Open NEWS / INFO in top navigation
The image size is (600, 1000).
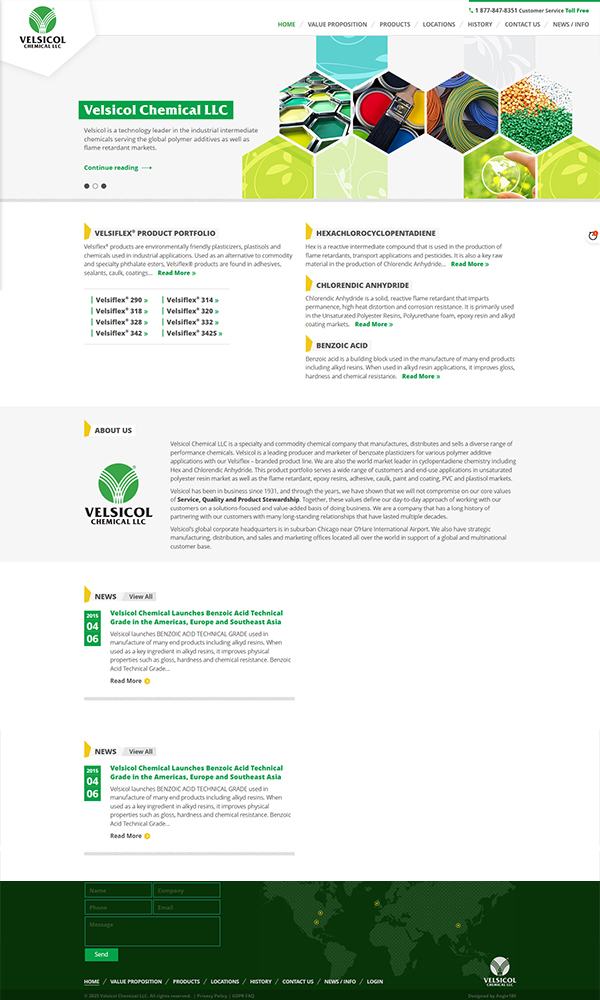[x=571, y=24]
